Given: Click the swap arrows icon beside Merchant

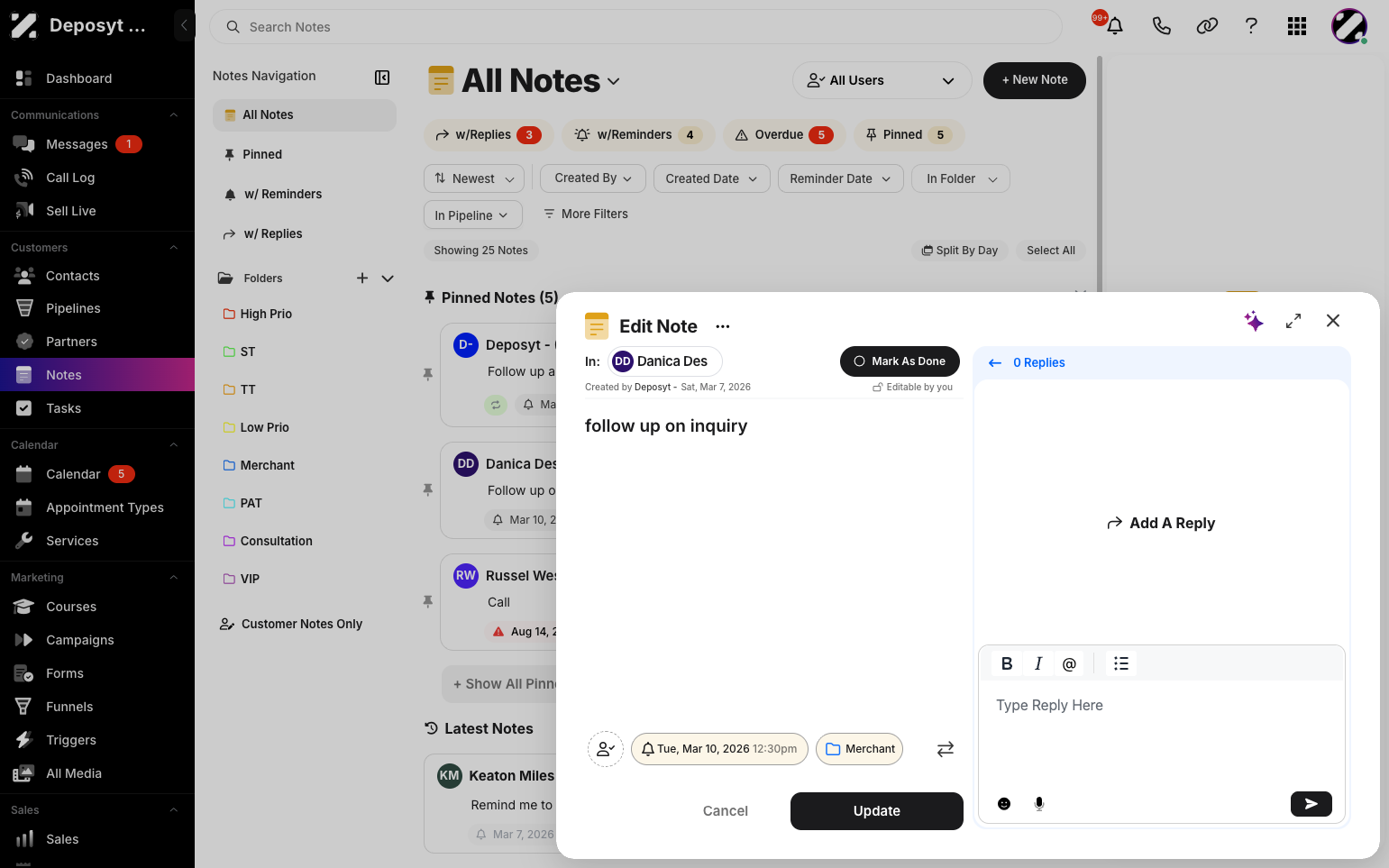Looking at the screenshot, I should pos(946,749).
